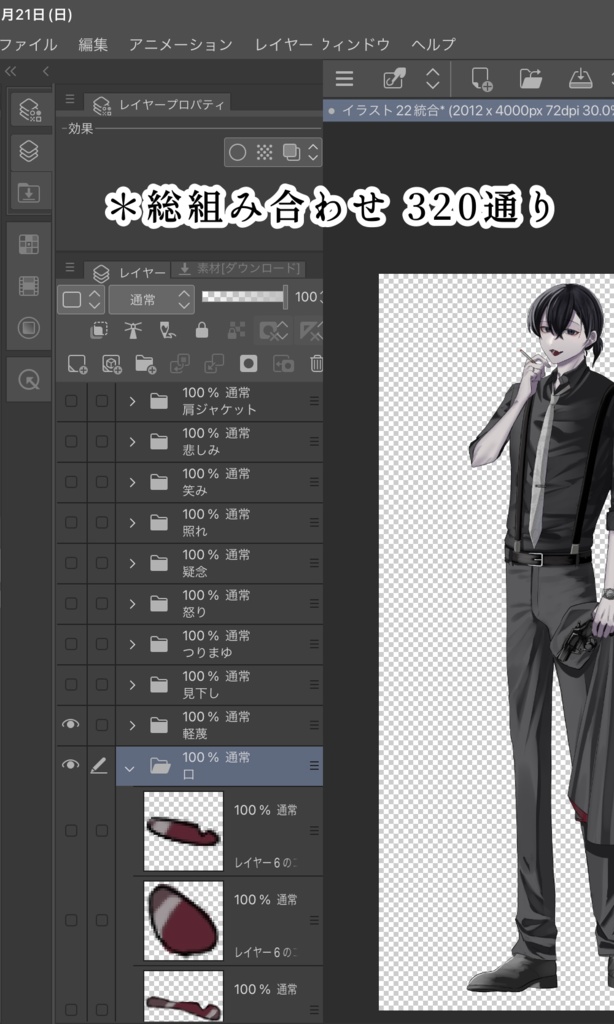Open the ヘルプ menu
Viewport: 614px width, 1024px height.
[434, 44]
